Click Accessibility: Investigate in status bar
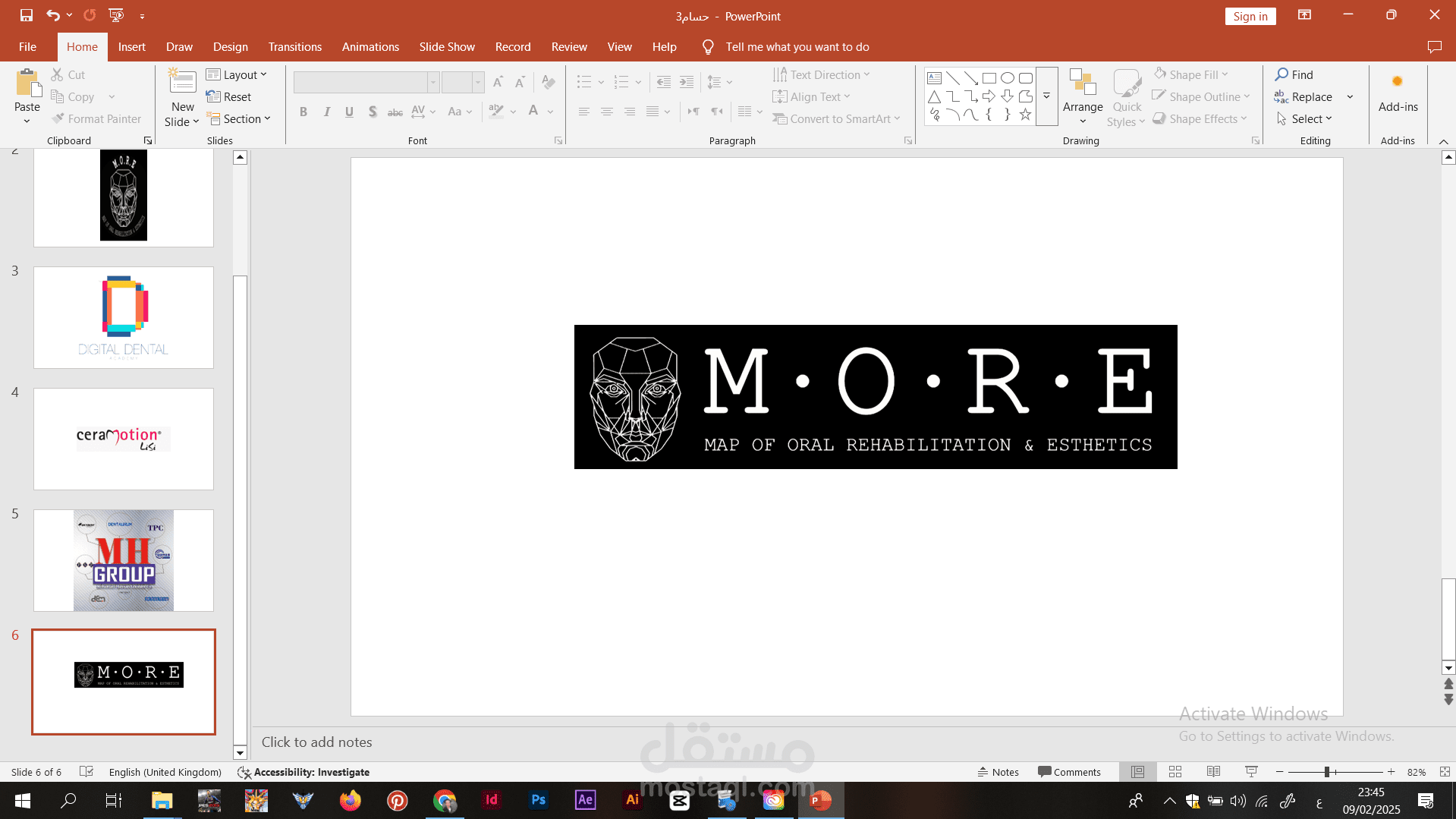The height and width of the screenshot is (819, 1456). pyautogui.click(x=304, y=772)
